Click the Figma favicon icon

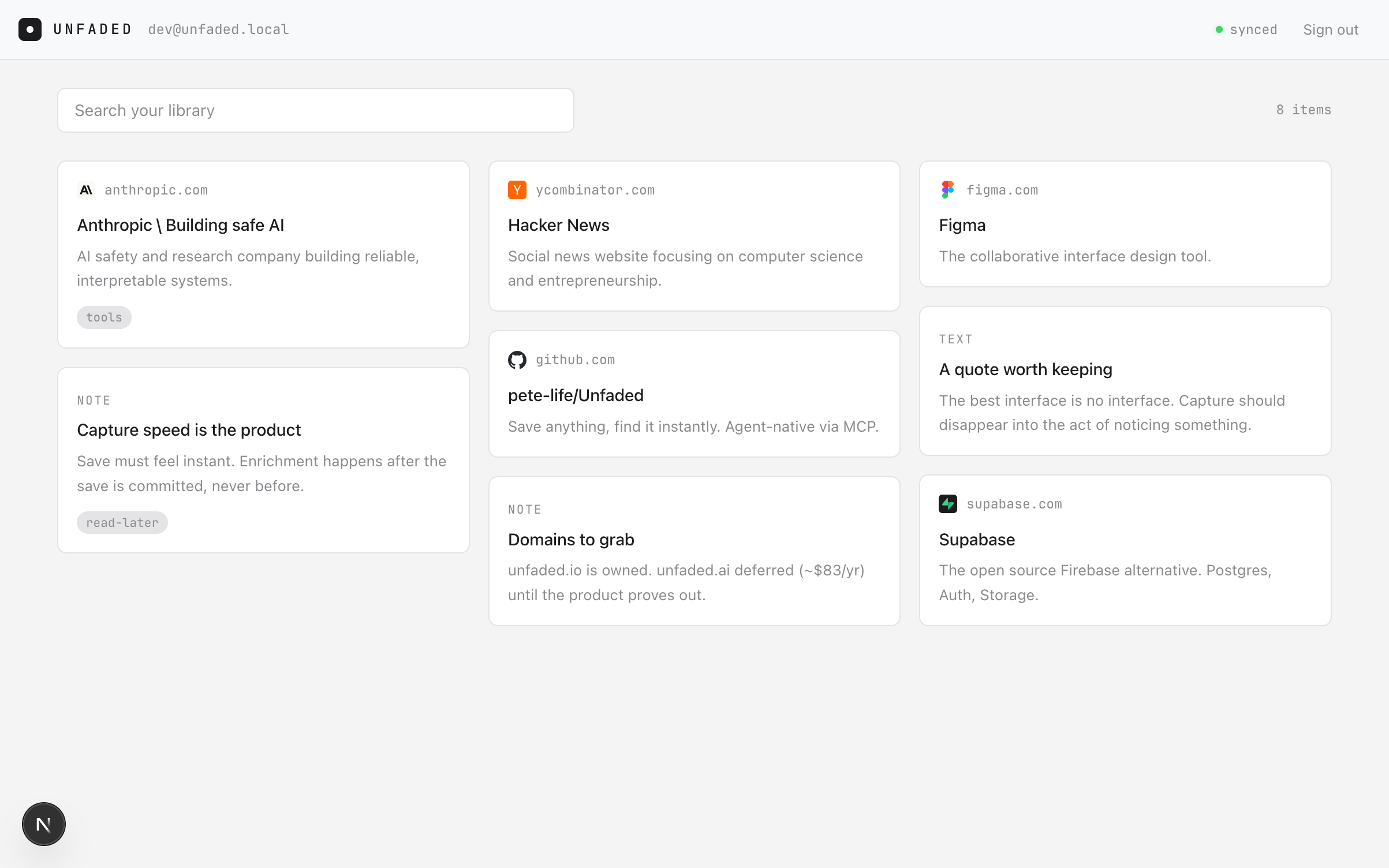coord(948,190)
